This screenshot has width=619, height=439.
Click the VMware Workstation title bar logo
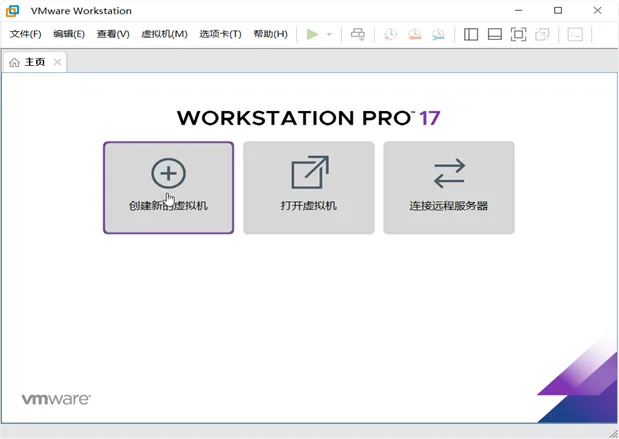pyautogui.click(x=12, y=11)
